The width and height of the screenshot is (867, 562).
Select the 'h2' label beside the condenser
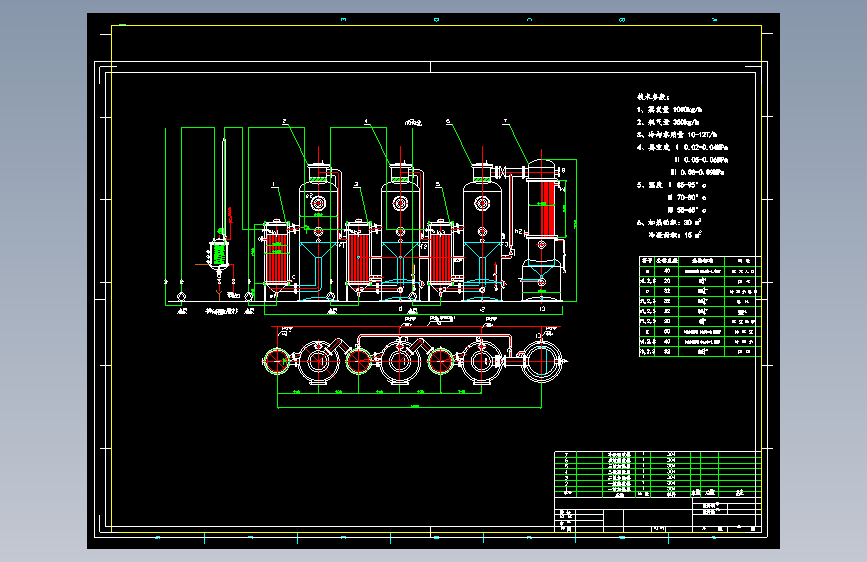point(518,231)
